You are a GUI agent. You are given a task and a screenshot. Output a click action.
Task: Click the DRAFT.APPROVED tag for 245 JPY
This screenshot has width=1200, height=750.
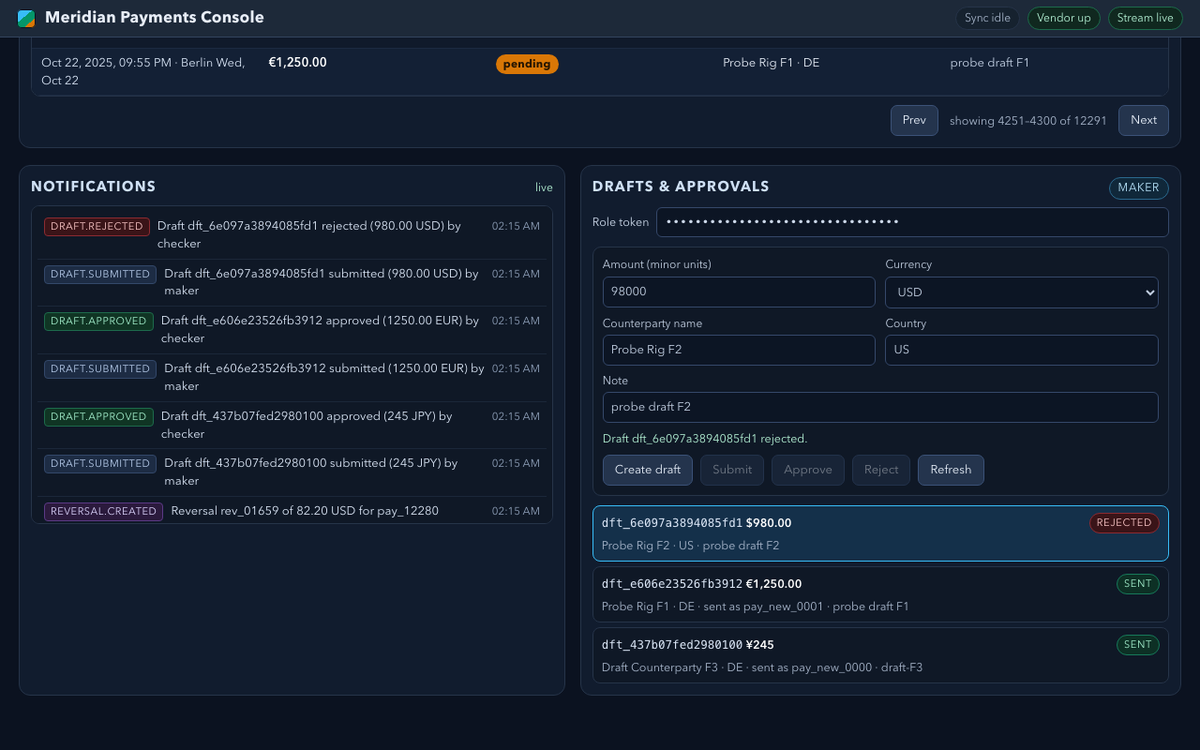tap(99, 416)
